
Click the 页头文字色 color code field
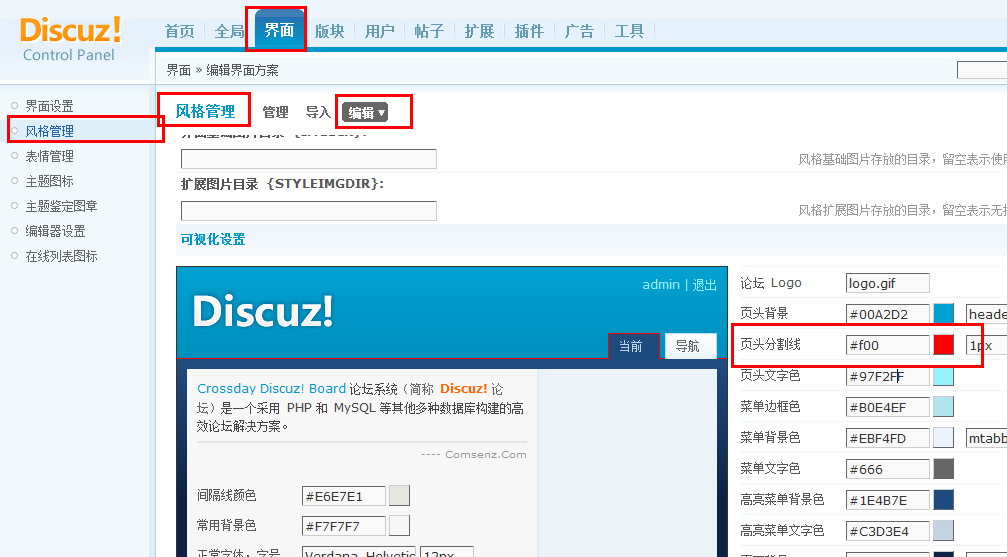888,376
